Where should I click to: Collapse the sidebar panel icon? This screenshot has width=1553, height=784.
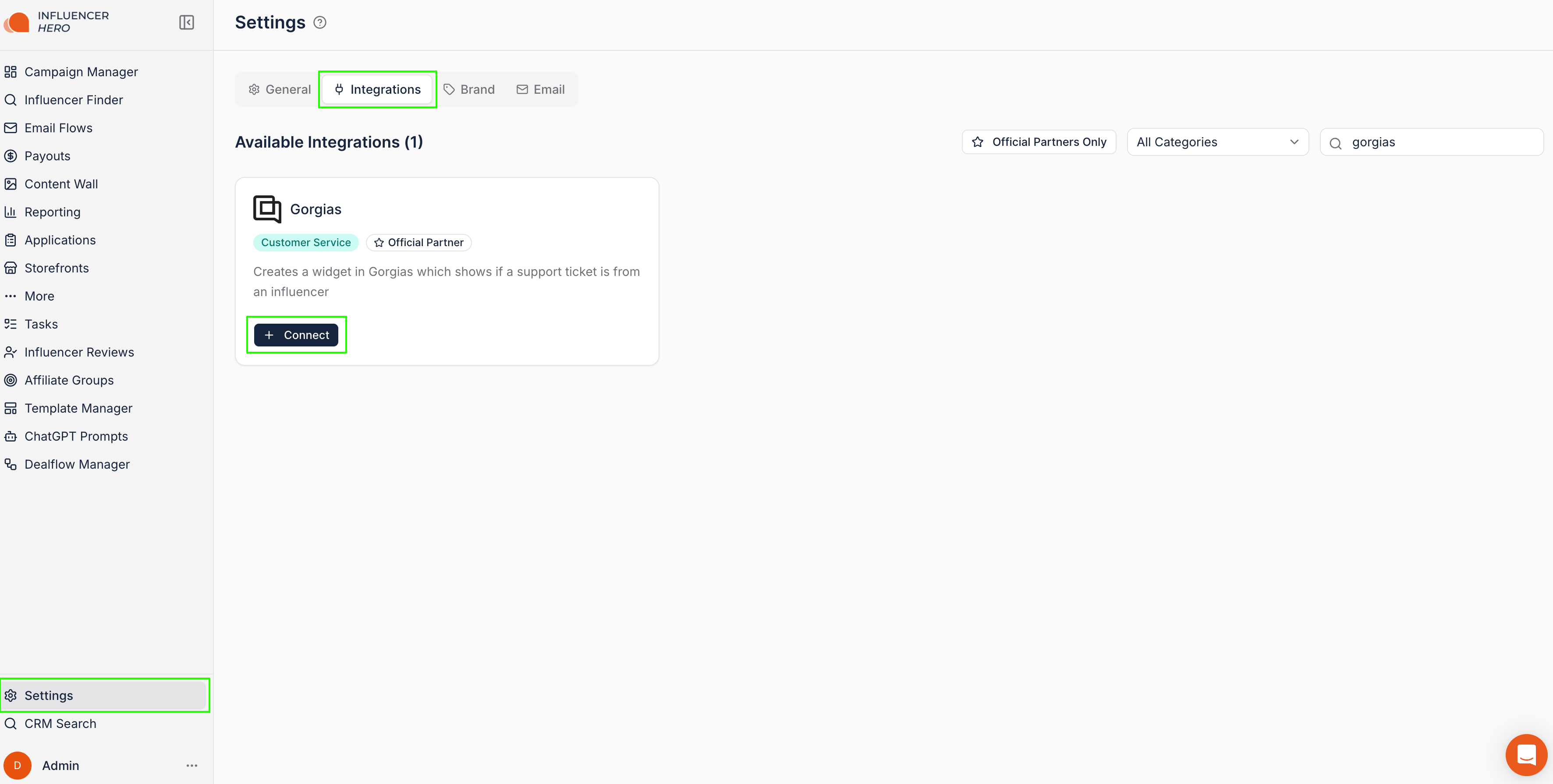(186, 22)
